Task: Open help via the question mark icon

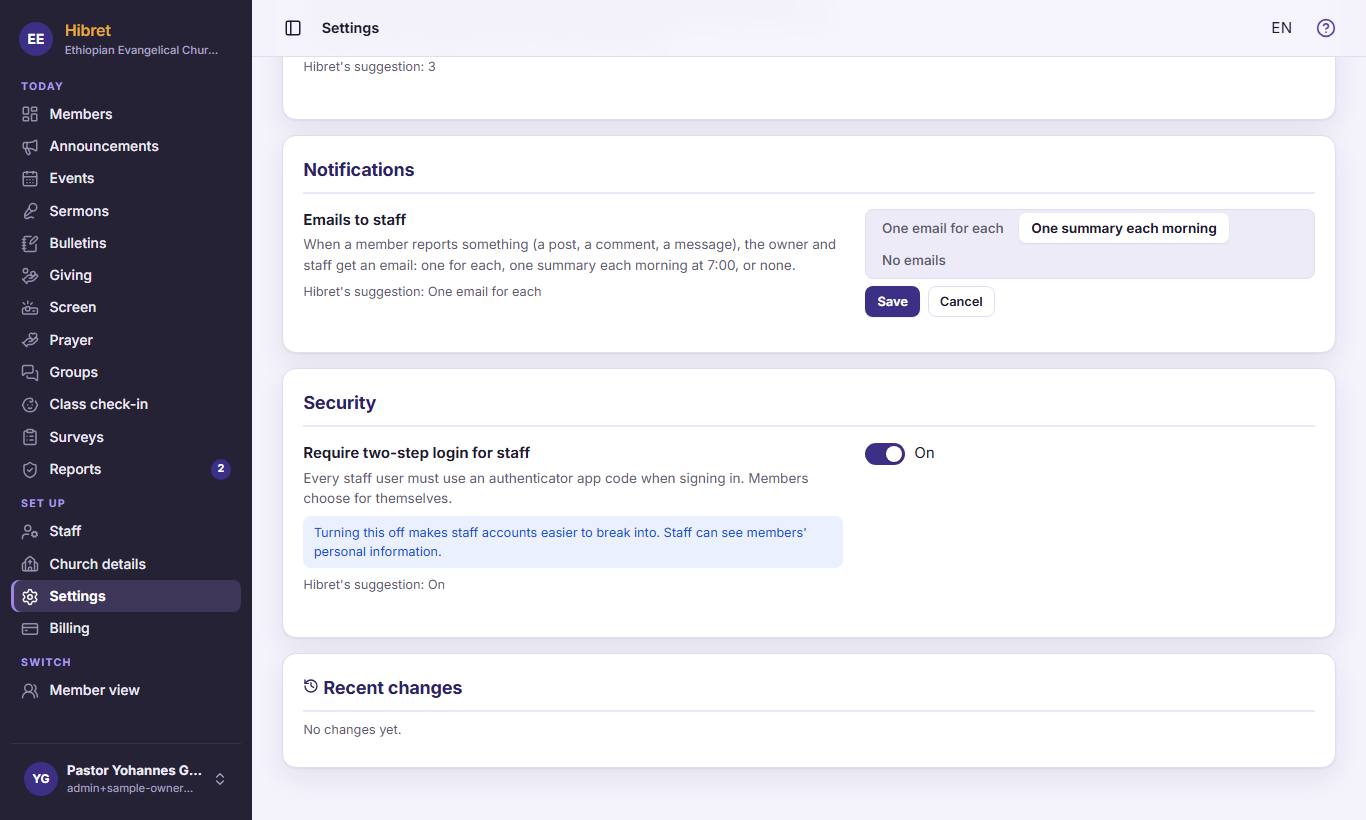Action: coord(1326,28)
